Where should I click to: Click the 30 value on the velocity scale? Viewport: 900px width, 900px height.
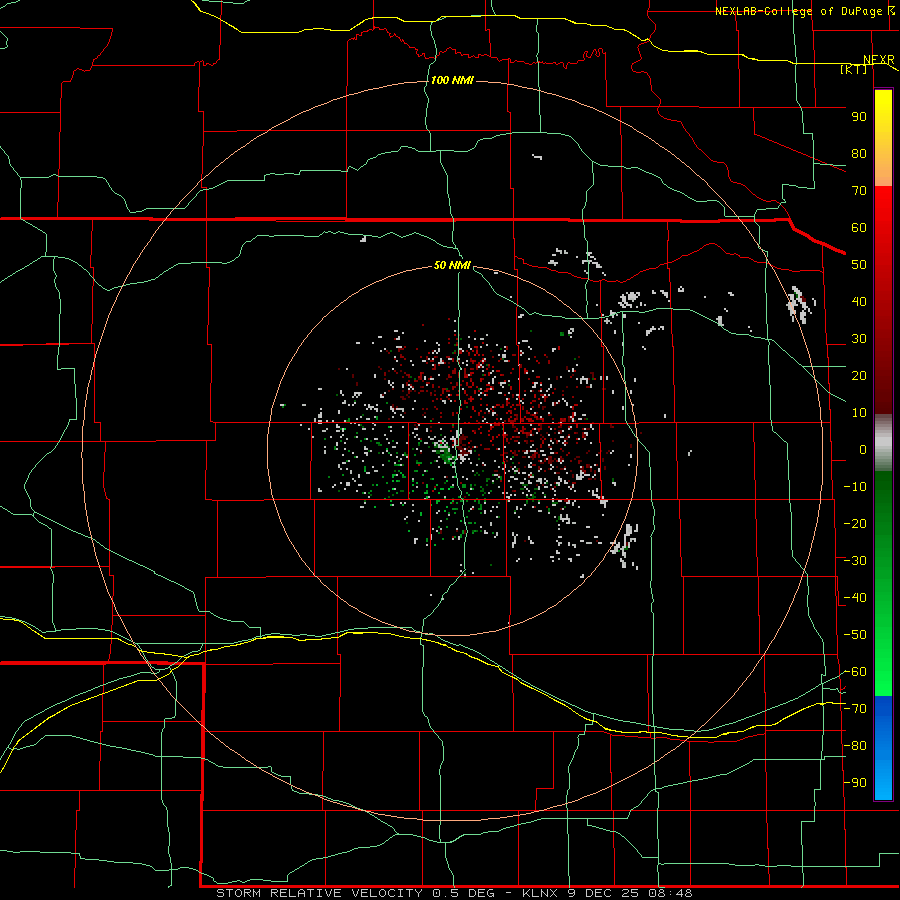pyautogui.click(x=859, y=339)
